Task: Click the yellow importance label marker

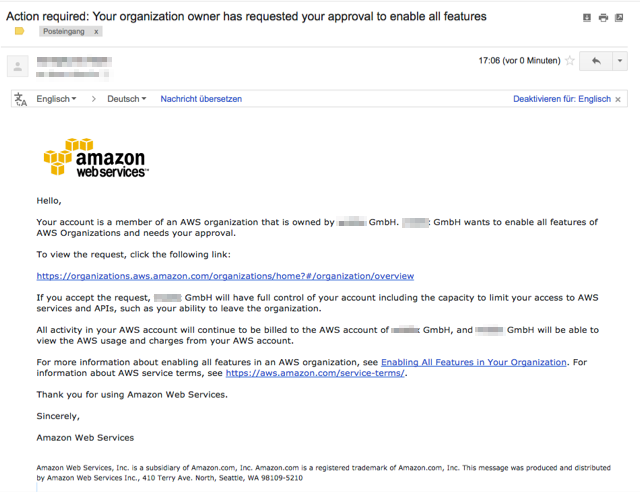Action: click(20, 31)
